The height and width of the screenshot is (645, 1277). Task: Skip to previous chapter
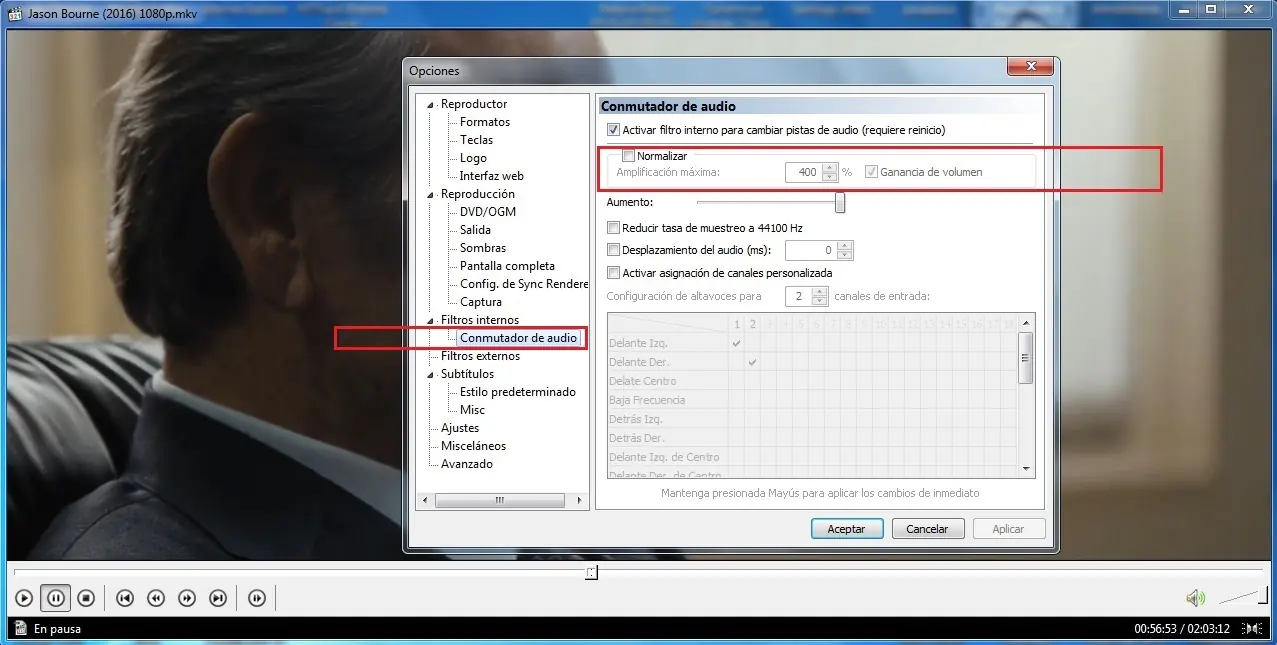pyautogui.click(x=125, y=598)
